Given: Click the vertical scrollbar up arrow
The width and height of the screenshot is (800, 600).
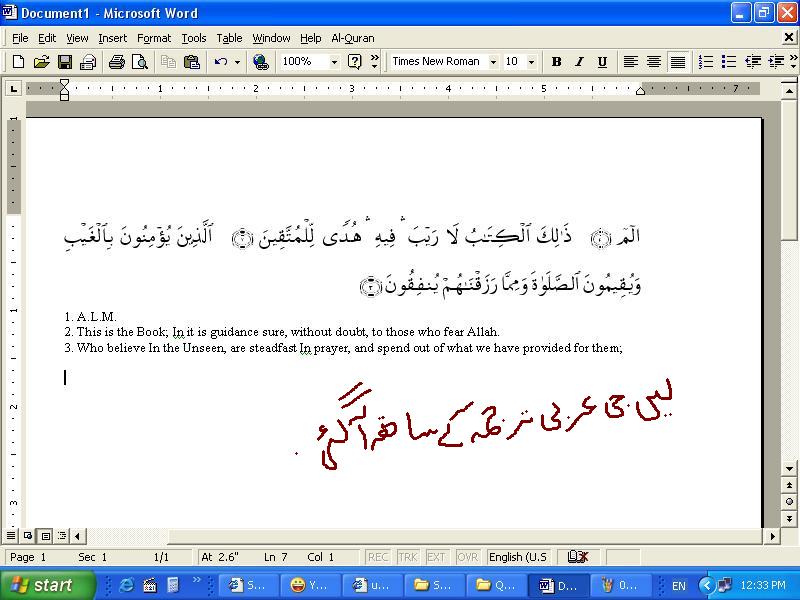Looking at the screenshot, I should pyautogui.click(x=789, y=91).
